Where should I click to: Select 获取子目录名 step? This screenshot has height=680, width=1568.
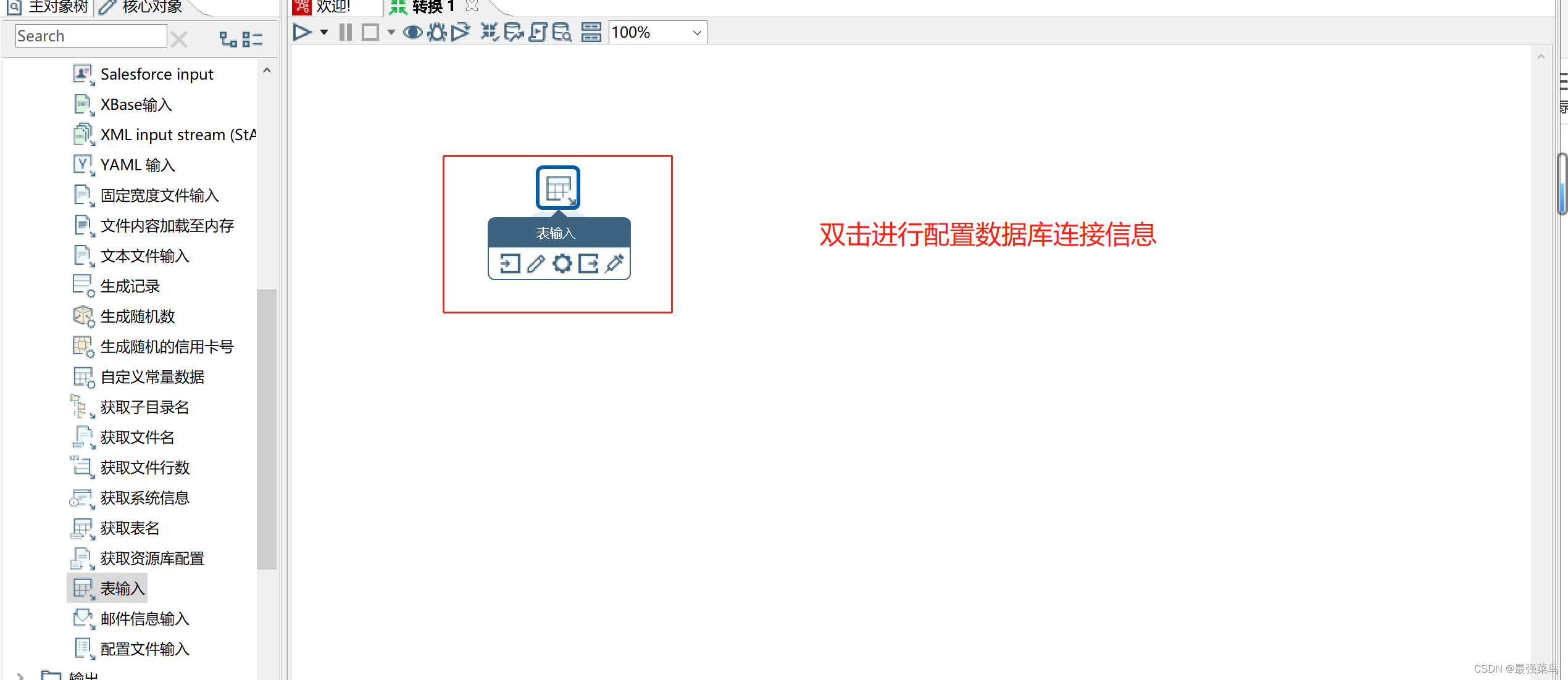click(144, 407)
